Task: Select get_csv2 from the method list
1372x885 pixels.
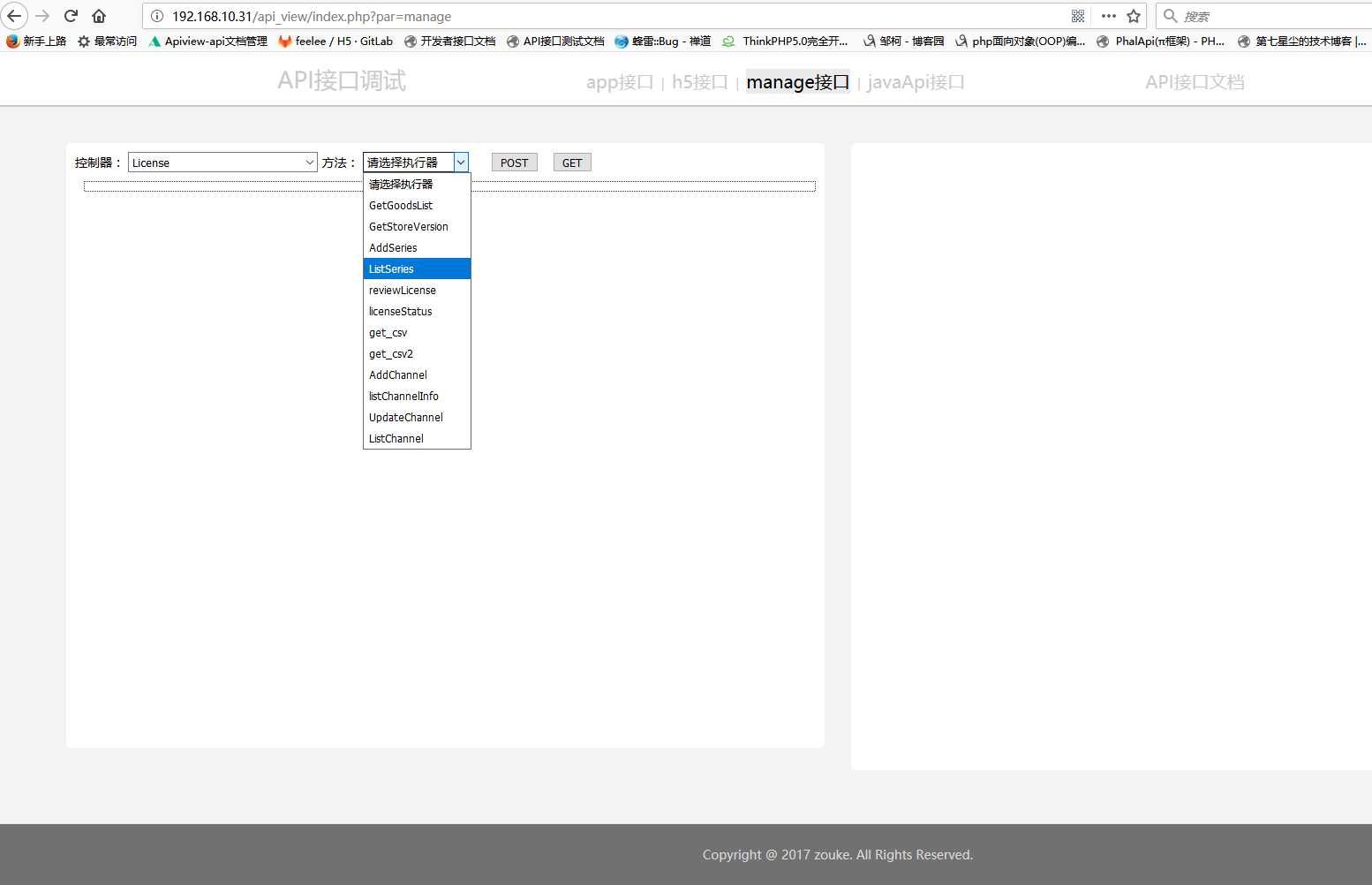Action: [417, 353]
